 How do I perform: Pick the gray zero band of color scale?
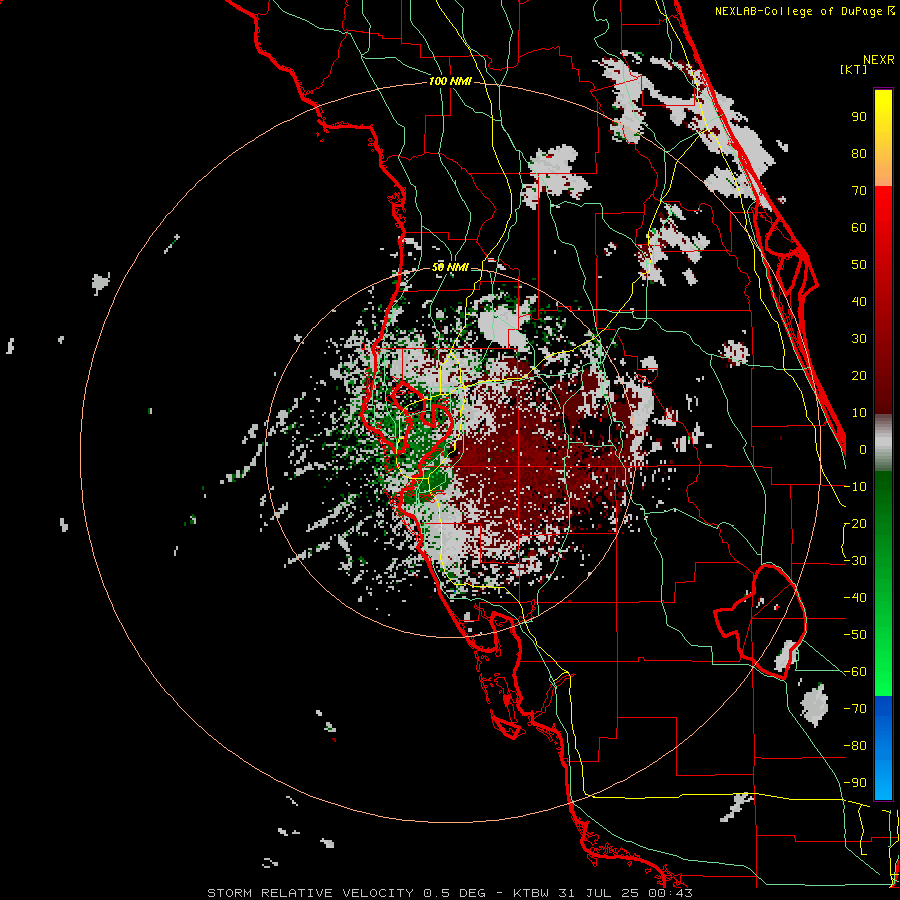[x=883, y=442]
